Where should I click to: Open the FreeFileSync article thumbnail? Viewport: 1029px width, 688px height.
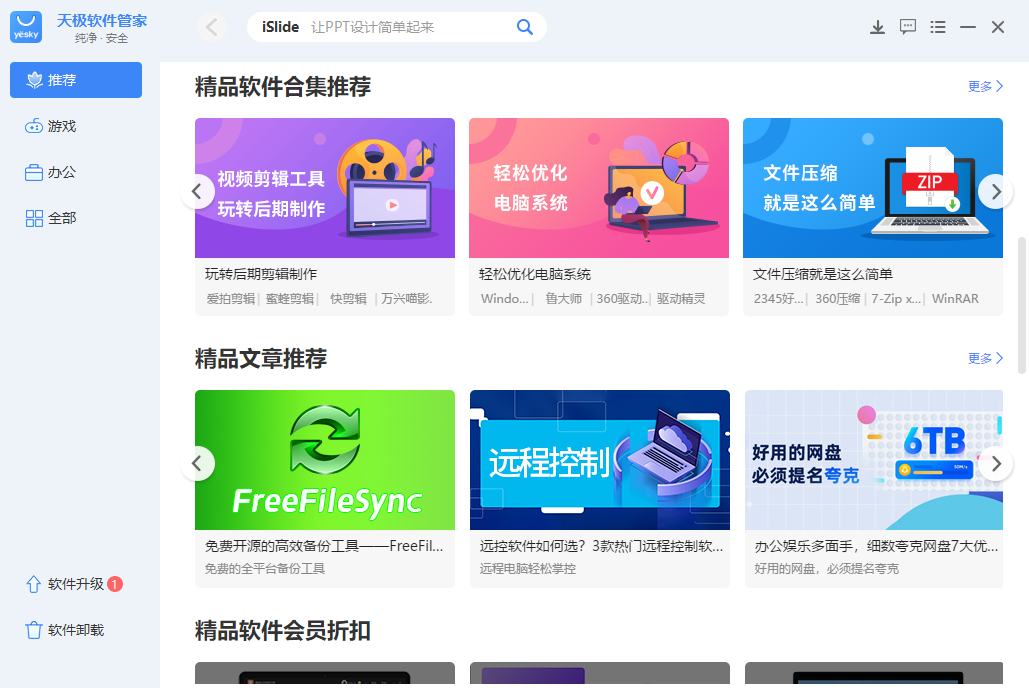[x=325, y=460]
